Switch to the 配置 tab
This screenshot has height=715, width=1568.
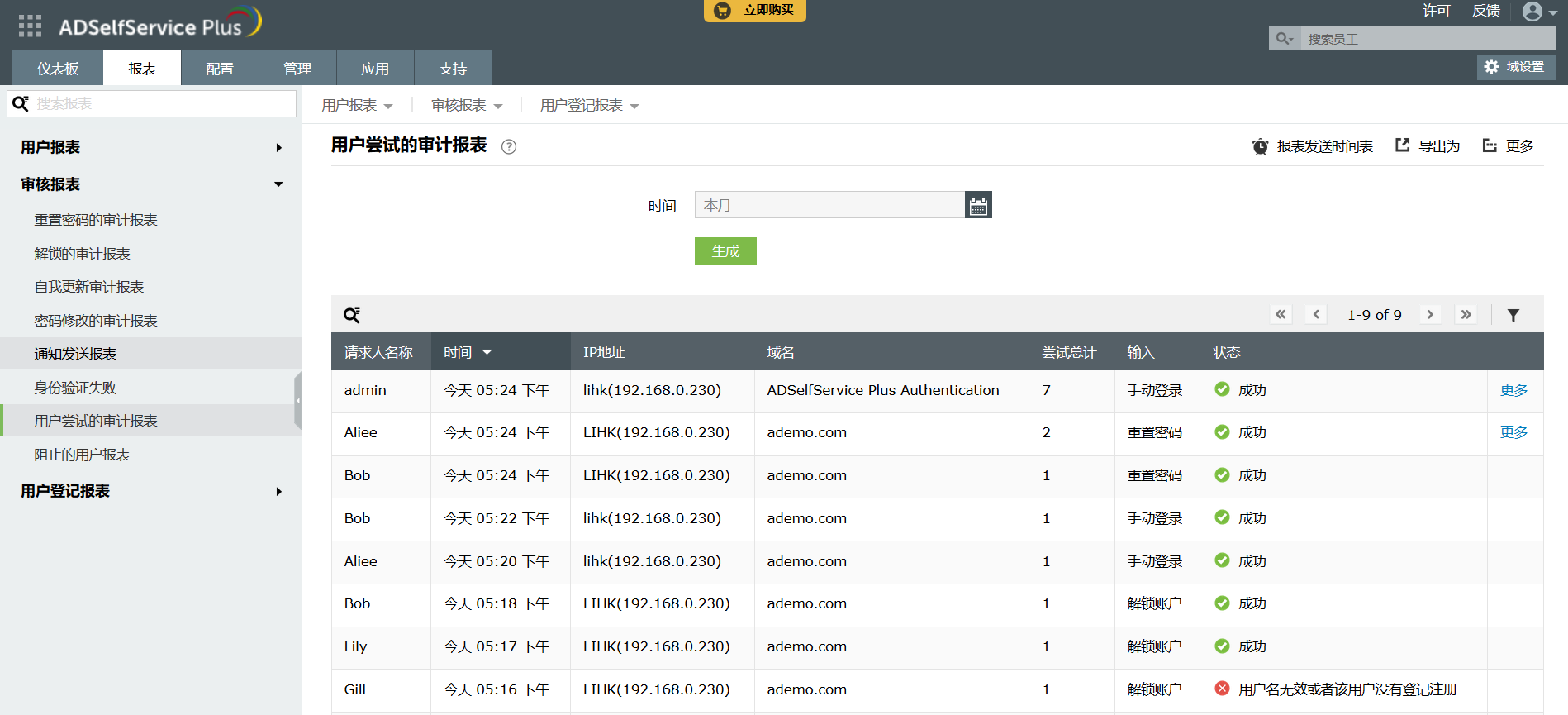click(x=220, y=69)
